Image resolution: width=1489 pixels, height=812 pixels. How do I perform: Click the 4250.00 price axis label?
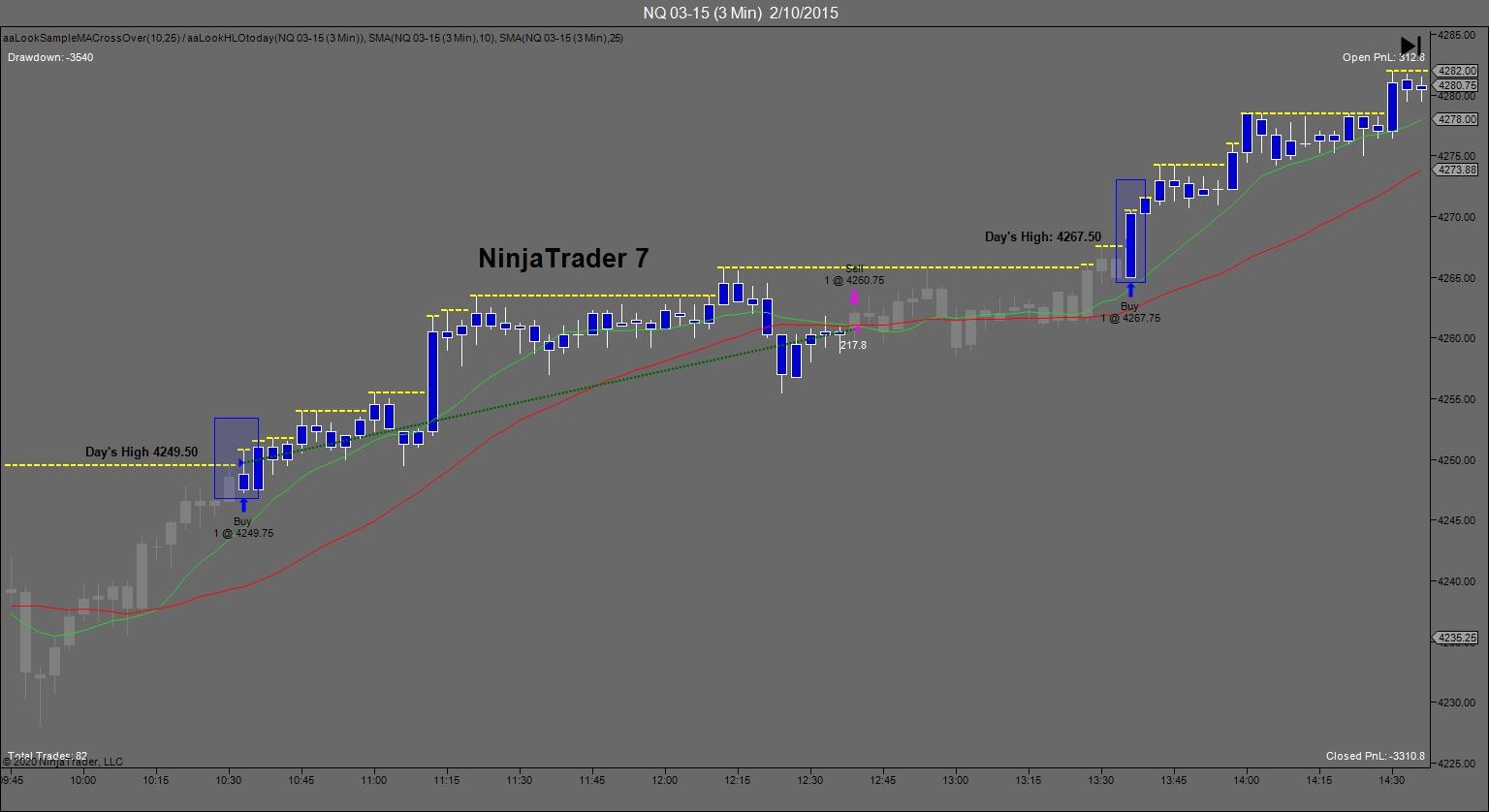(x=1458, y=460)
